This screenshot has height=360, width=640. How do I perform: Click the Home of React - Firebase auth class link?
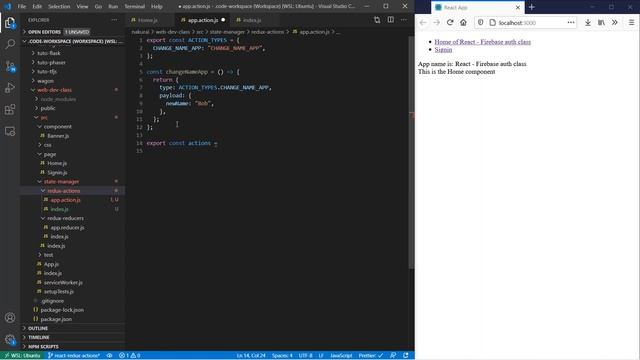tap(482, 42)
